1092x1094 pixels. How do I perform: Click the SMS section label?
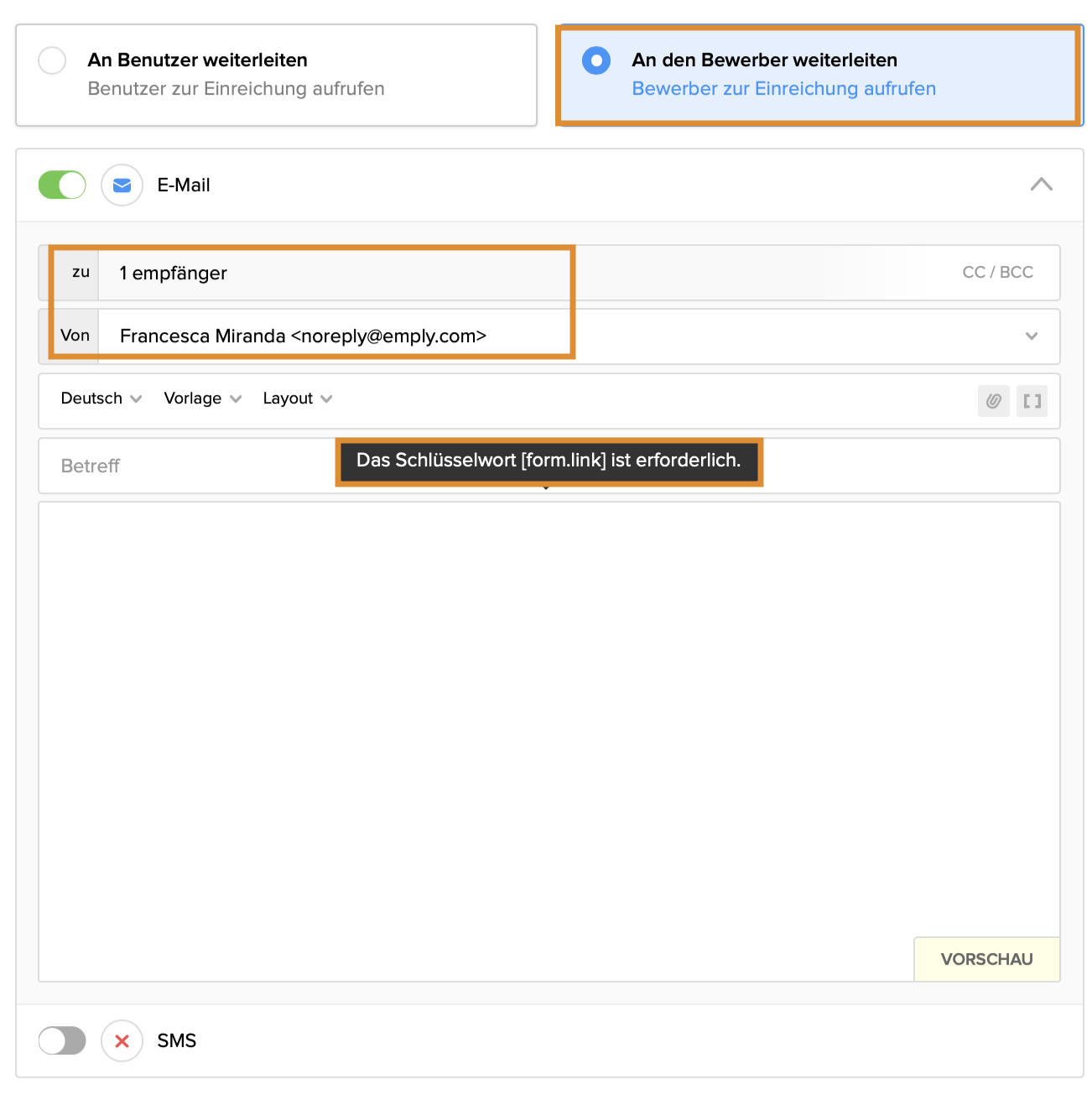coord(177,1041)
